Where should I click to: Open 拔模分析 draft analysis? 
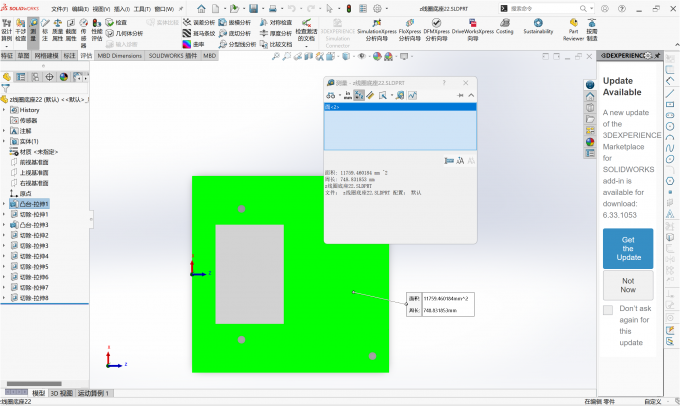coord(235,23)
